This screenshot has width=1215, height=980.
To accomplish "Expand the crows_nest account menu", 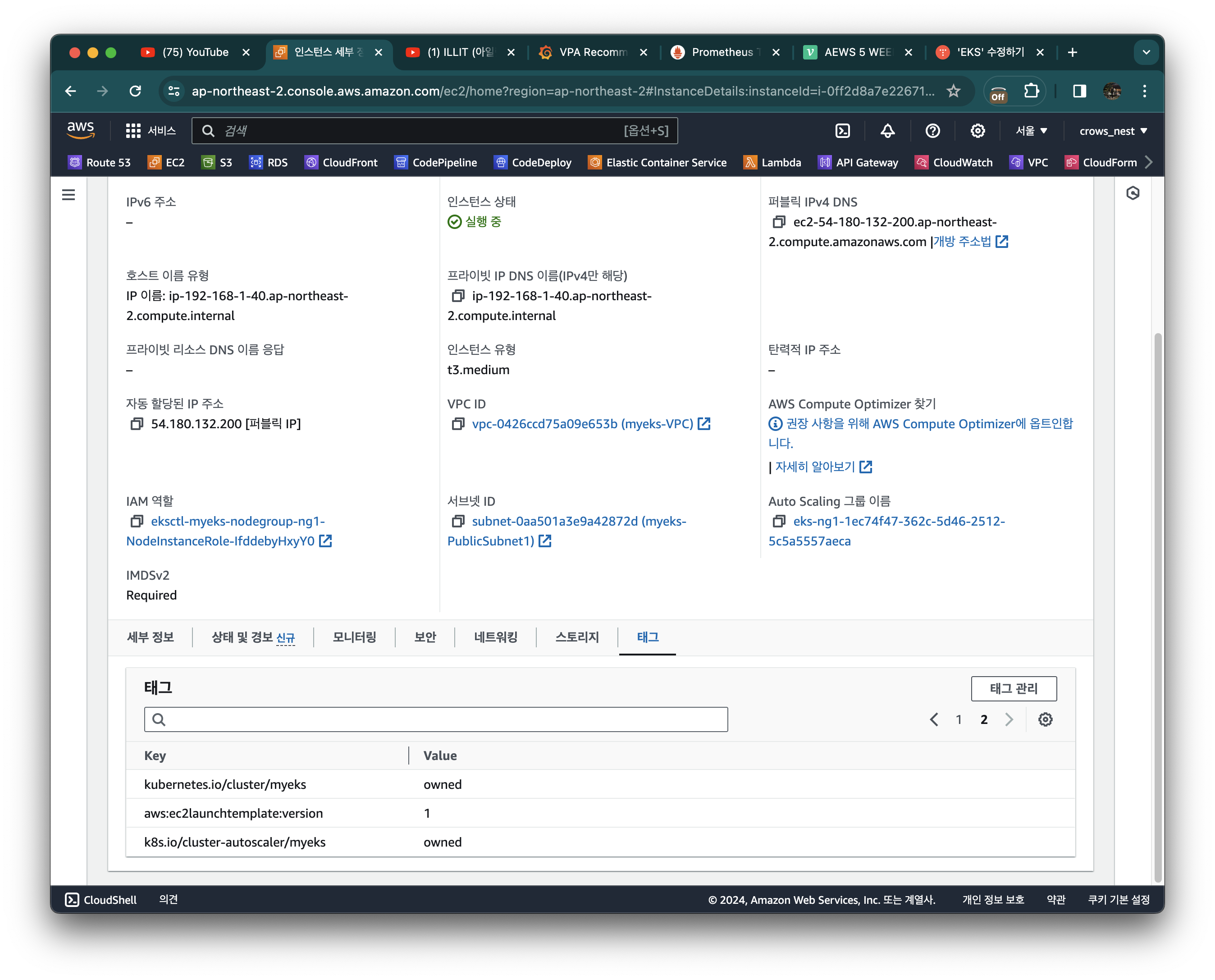I will (x=1112, y=131).
